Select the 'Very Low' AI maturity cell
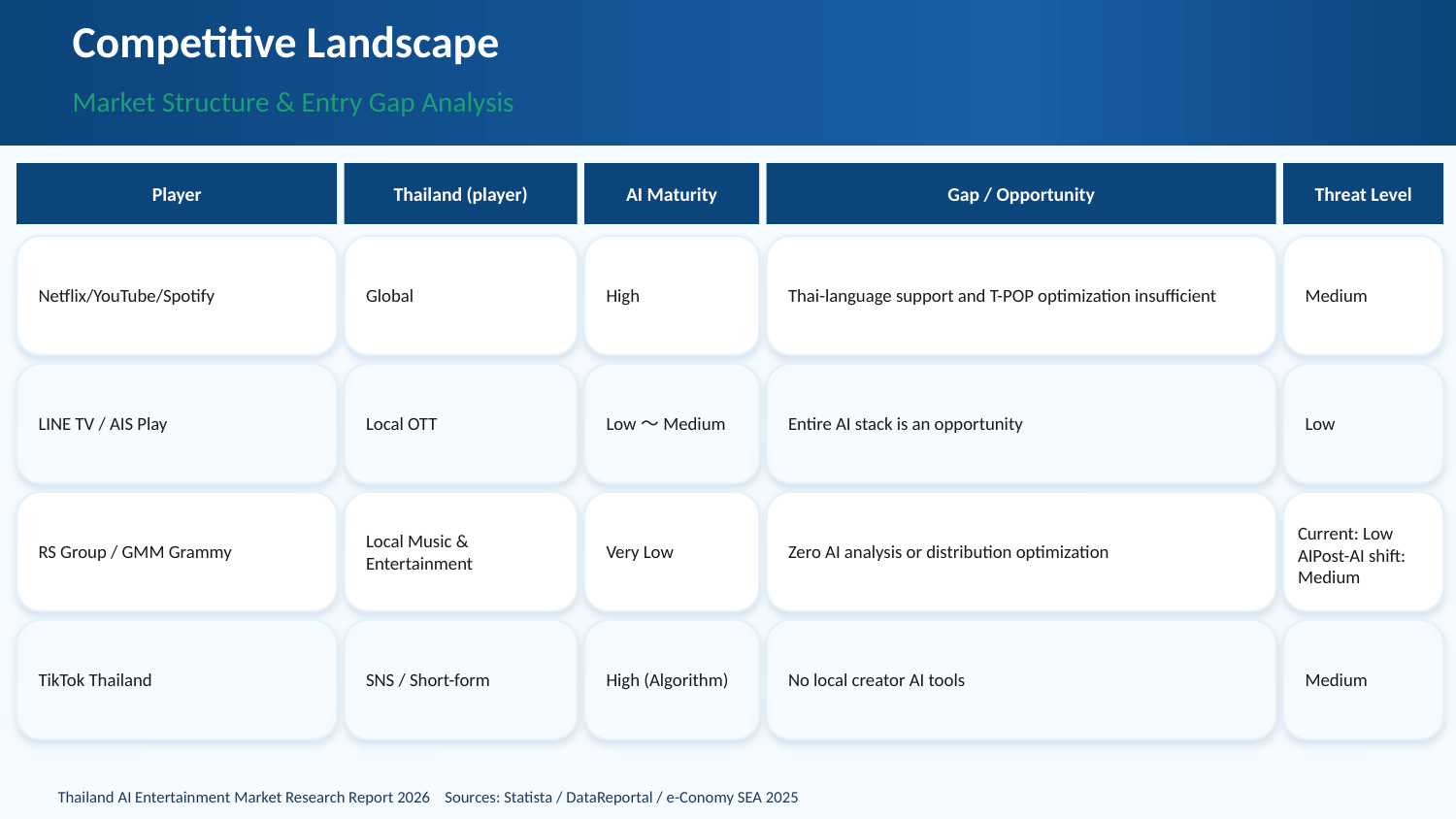Viewport: 1456px width, 819px height. click(672, 552)
